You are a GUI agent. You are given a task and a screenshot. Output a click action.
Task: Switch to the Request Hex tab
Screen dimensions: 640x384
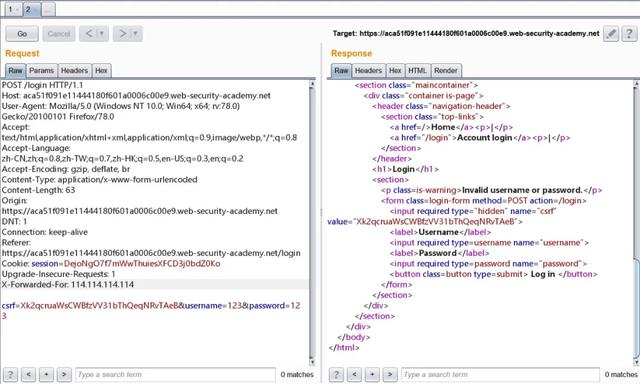[x=101, y=71]
